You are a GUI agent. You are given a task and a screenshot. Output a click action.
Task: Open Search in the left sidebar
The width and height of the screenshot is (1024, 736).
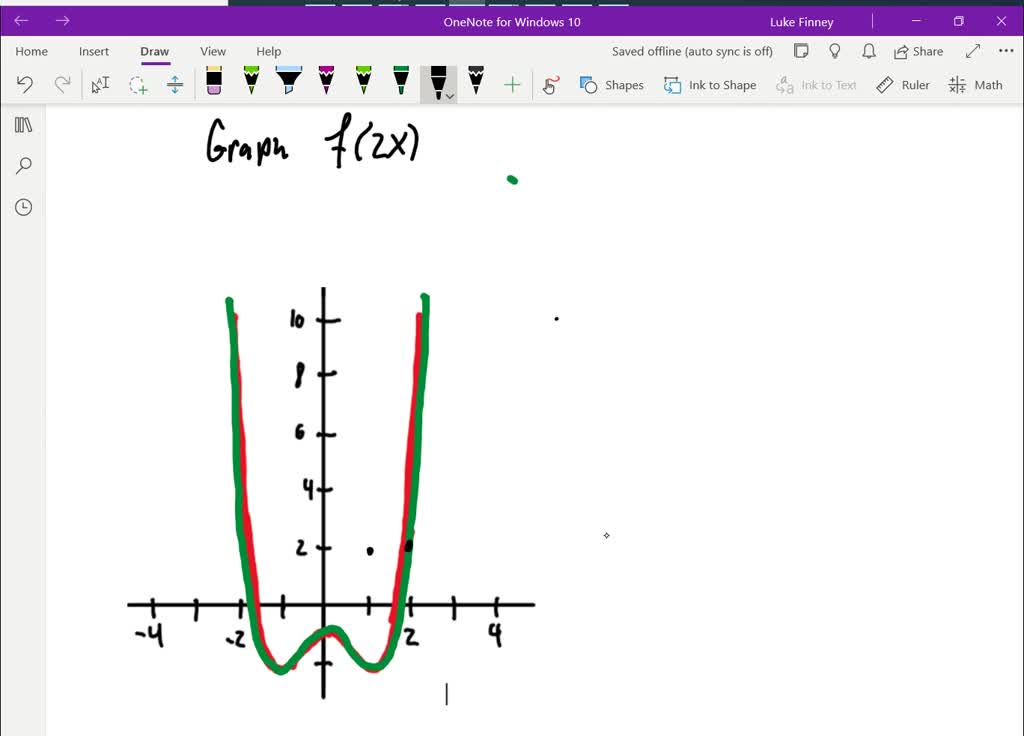pos(23,165)
